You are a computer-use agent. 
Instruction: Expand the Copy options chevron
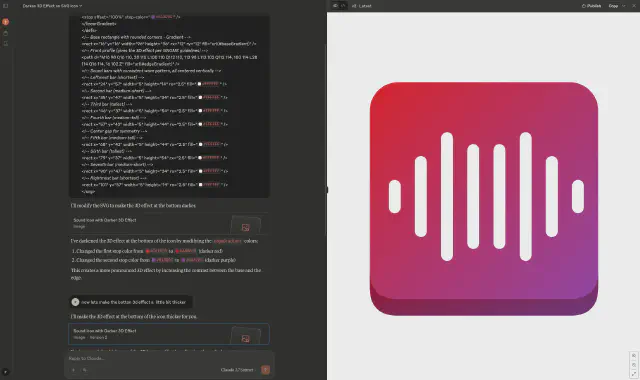click(624, 6)
